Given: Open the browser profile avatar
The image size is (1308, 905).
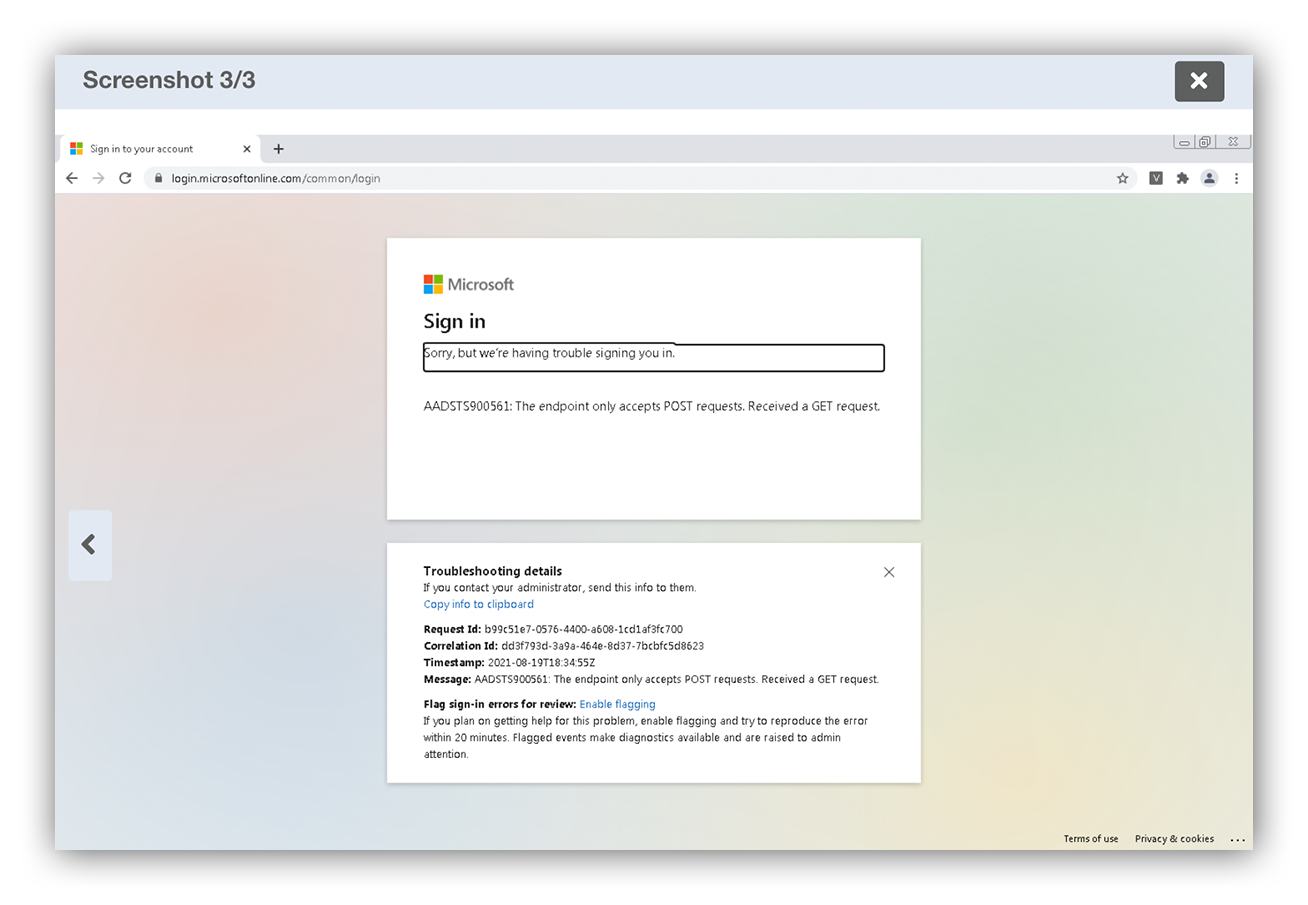Looking at the screenshot, I should (x=1209, y=178).
